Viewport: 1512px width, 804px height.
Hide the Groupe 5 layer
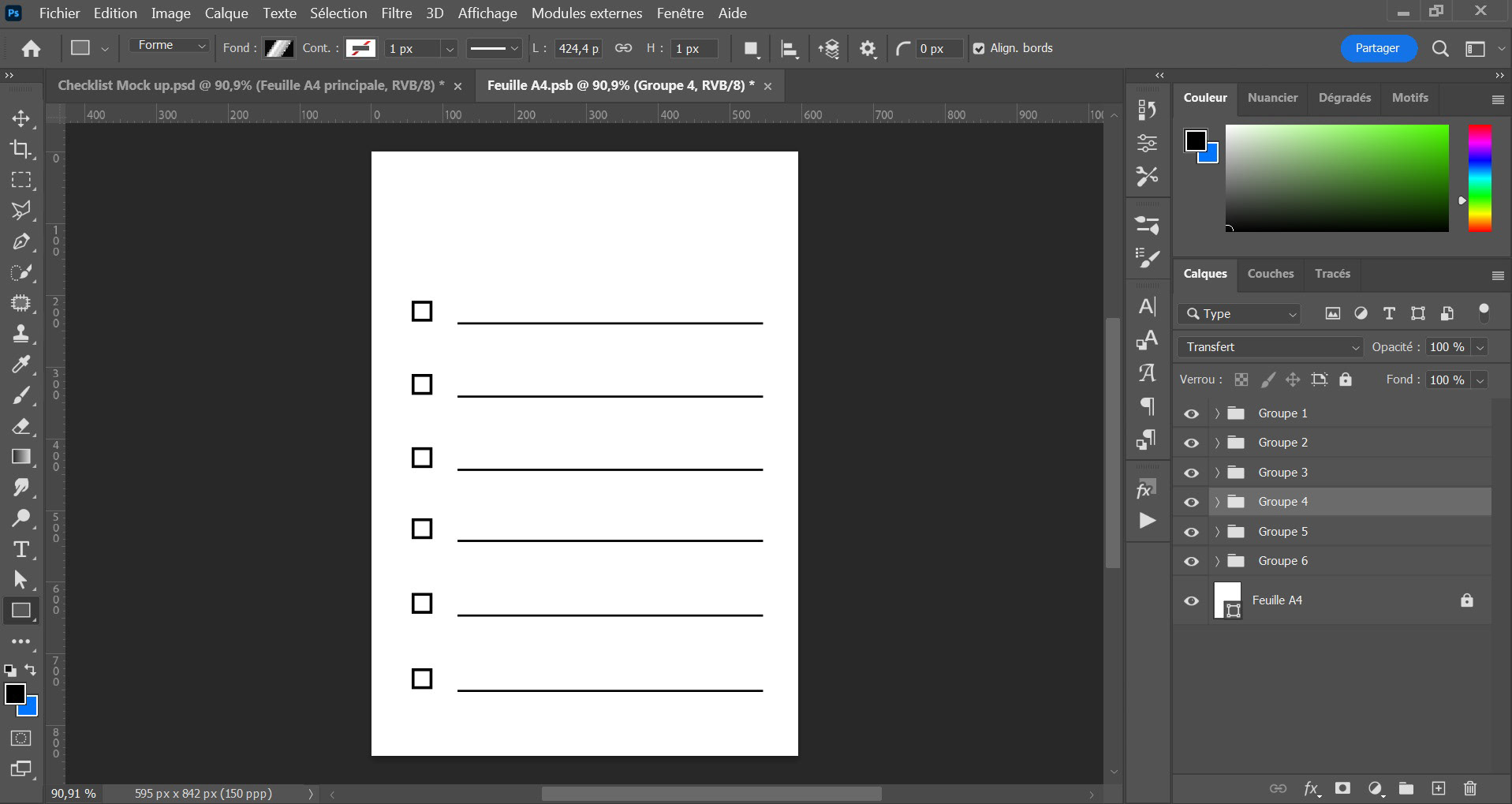(x=1191, y=532)
